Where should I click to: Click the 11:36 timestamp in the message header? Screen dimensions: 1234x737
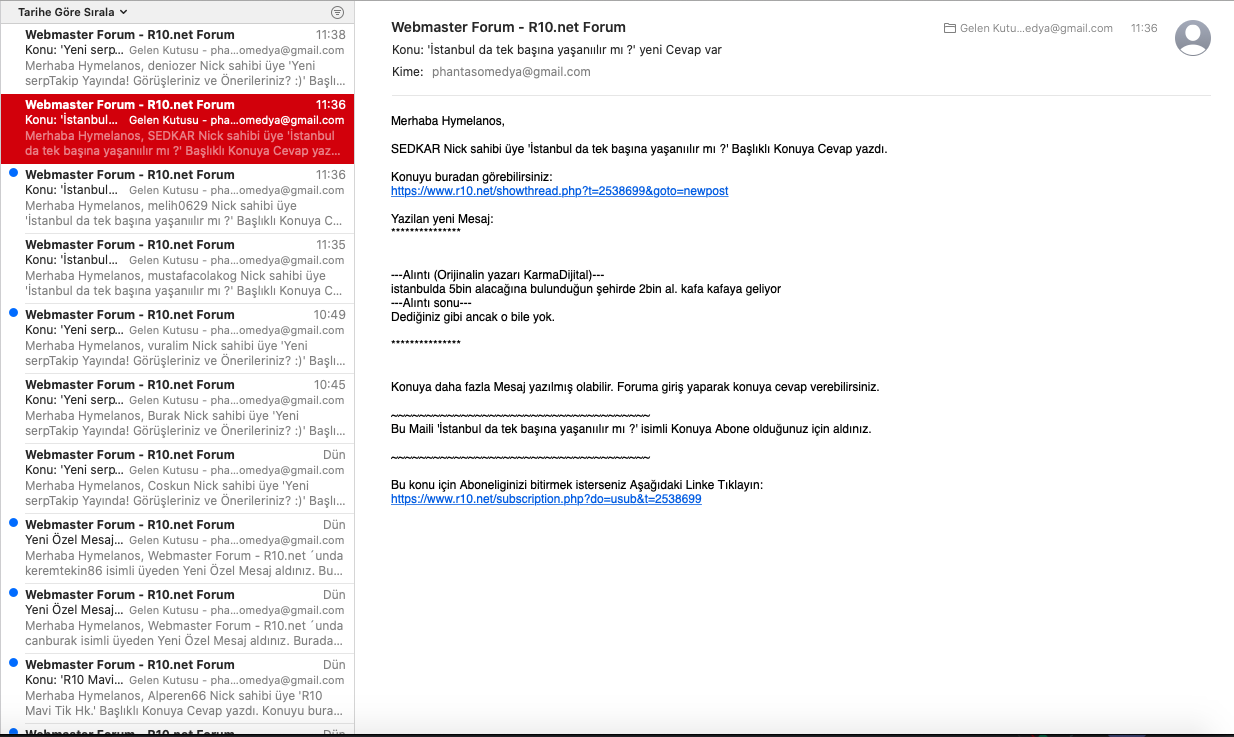[1144, 28]
